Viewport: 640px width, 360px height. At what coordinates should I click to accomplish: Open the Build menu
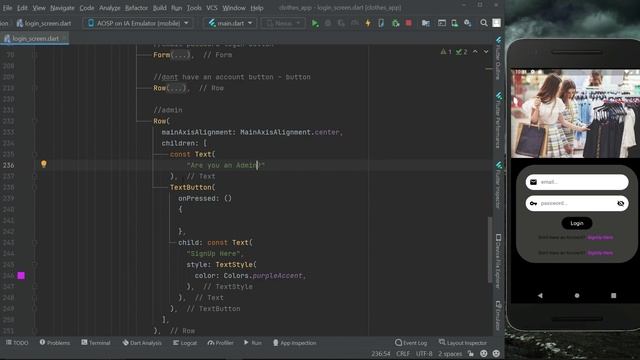coord(159,8)
